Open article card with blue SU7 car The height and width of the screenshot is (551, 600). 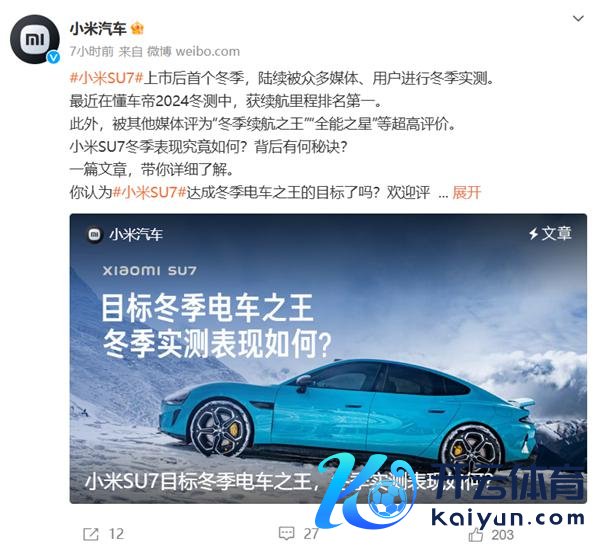pos(328,358)
